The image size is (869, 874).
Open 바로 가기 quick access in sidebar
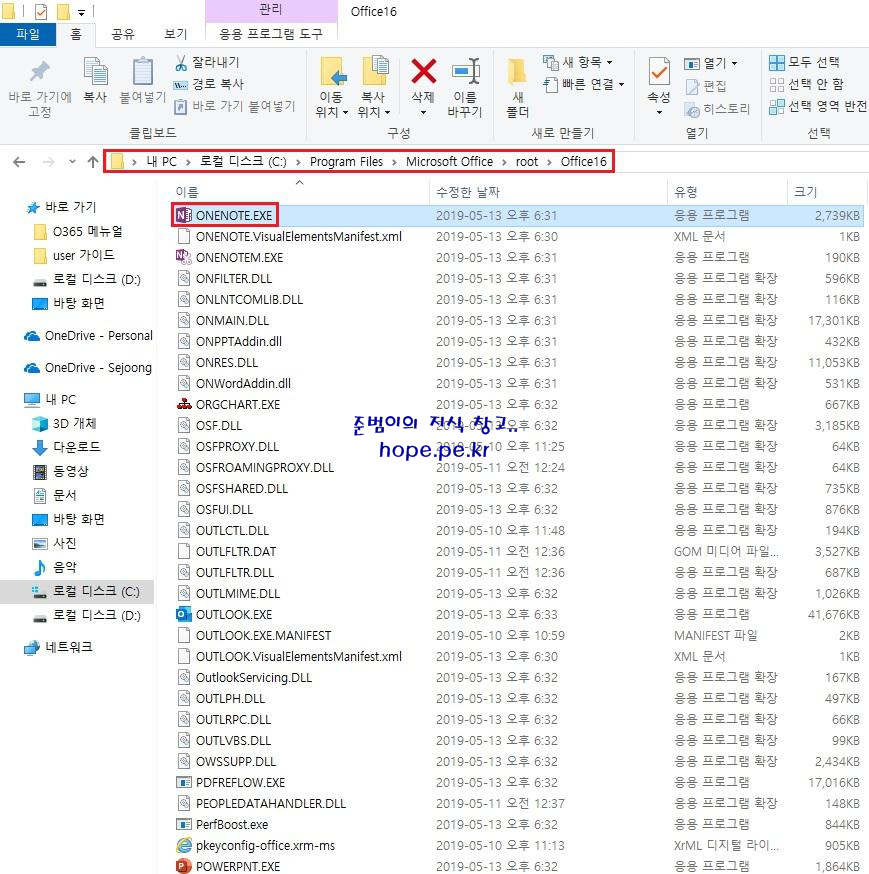[x=70, y=207]
